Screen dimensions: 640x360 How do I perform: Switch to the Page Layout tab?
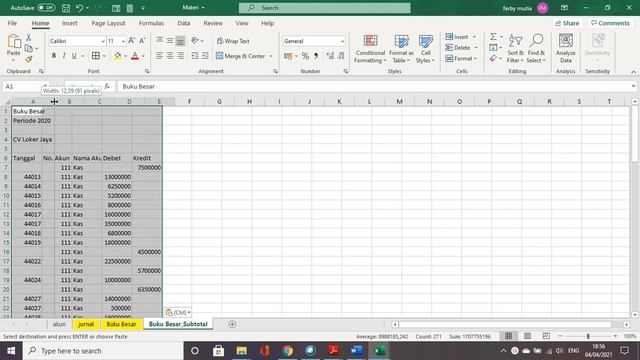point(108,23)
